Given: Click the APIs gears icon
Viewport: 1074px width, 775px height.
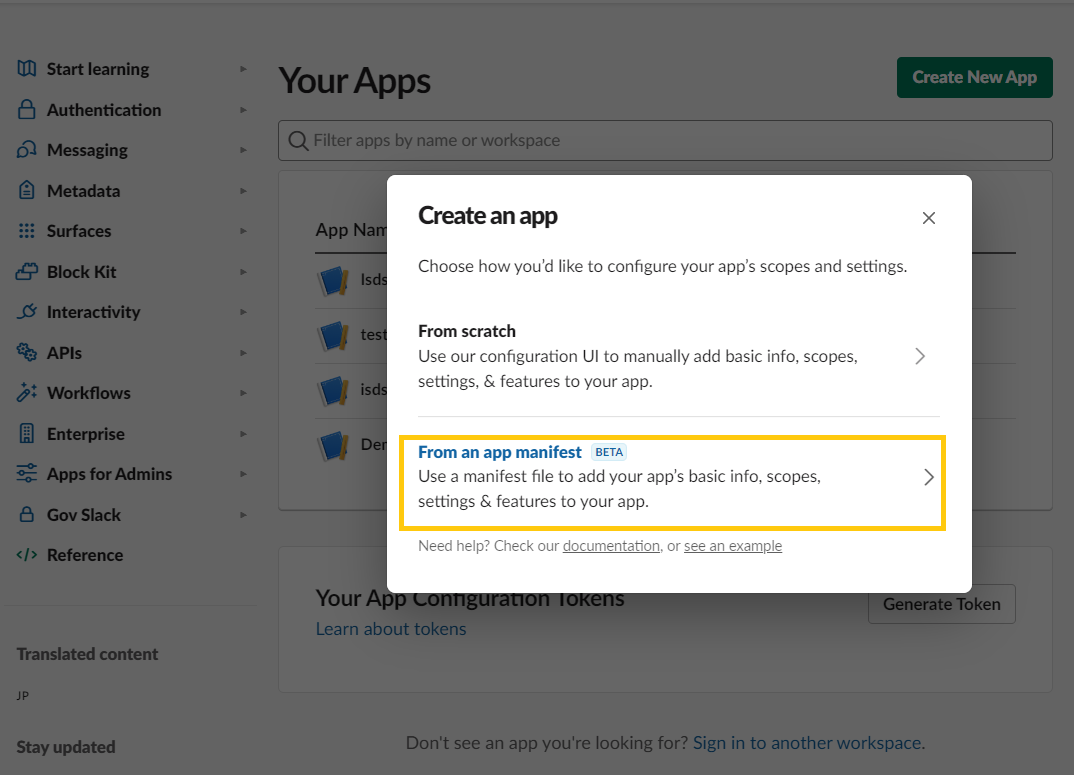Looking at the screenshot, I should pyautogui.click(x=27, y=353).
